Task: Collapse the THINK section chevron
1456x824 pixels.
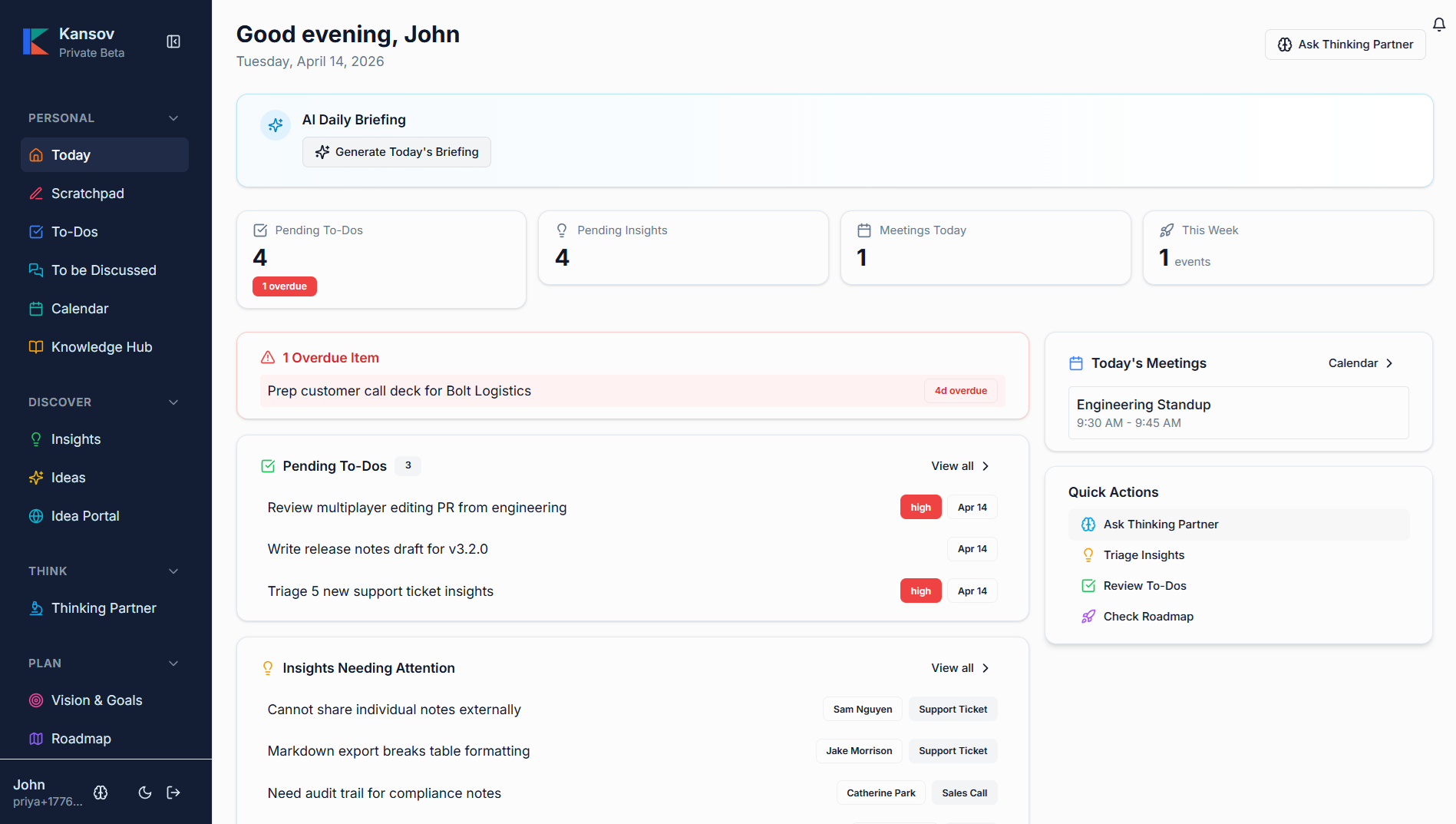Action: [173, 571]
